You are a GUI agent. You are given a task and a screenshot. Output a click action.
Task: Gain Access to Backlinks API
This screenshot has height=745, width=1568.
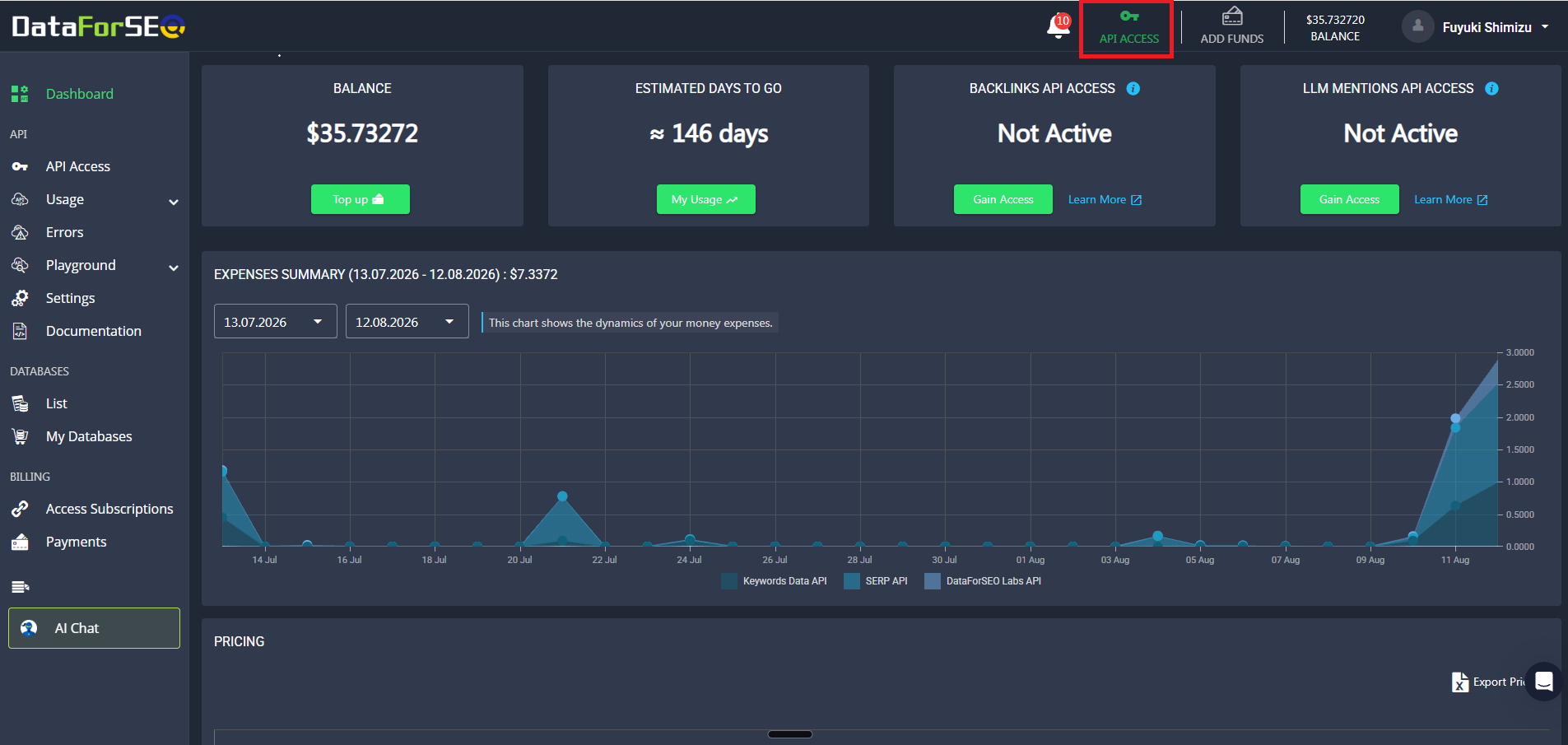pos(1003,199)
